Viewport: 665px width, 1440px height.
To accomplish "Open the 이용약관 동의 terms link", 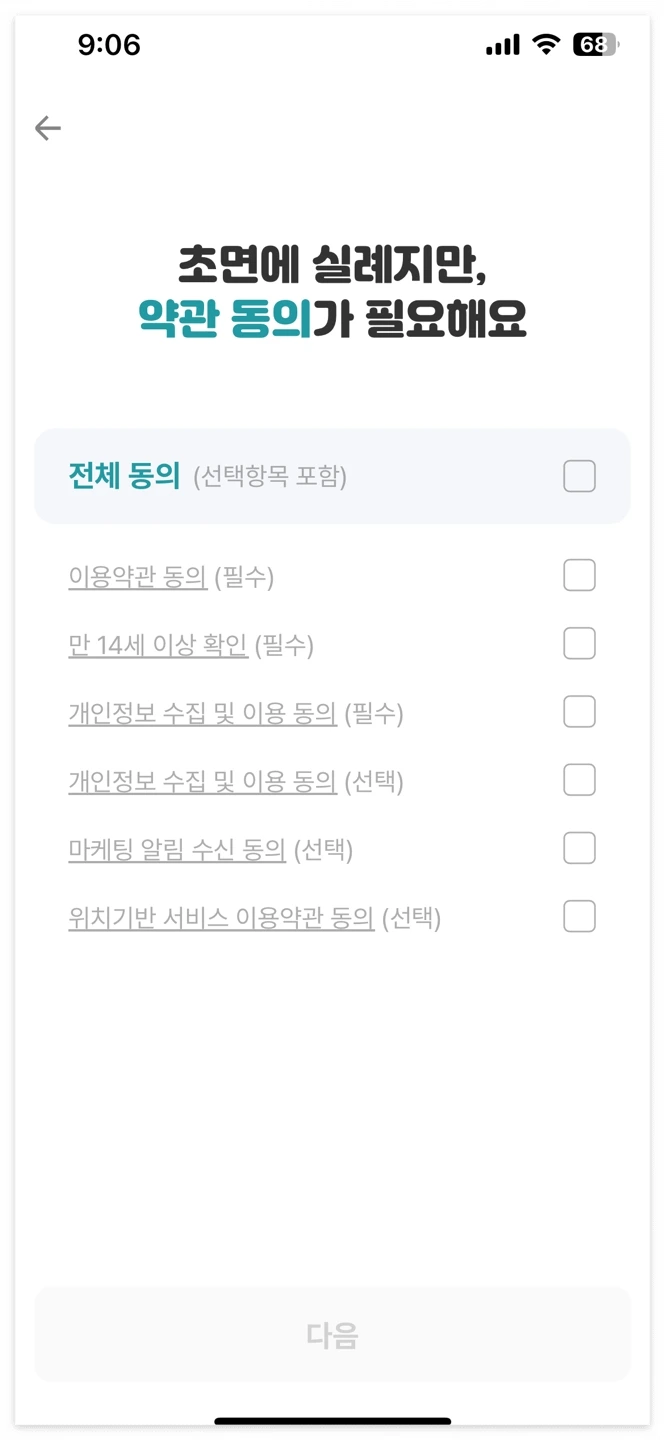I will [138, 577].
